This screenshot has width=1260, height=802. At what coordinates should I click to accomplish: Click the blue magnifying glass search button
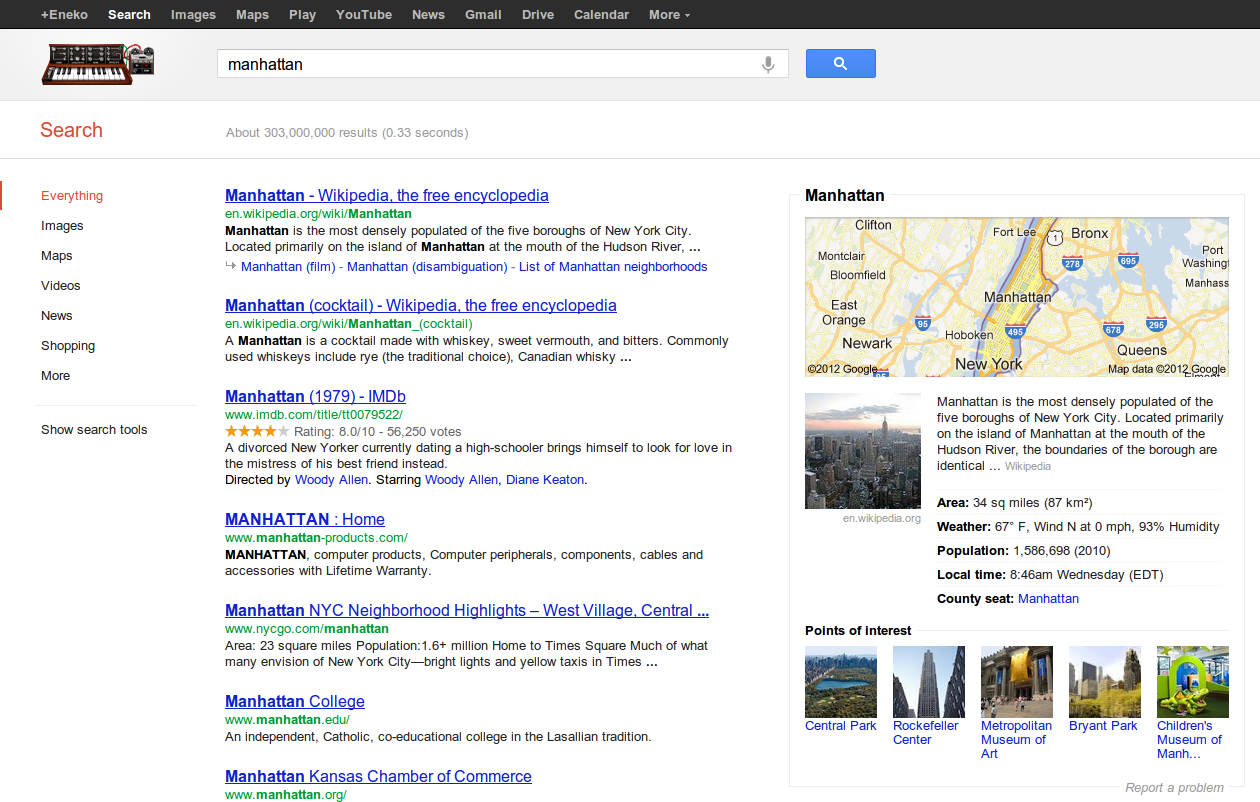pyautogui.click(x=841, y=64)
